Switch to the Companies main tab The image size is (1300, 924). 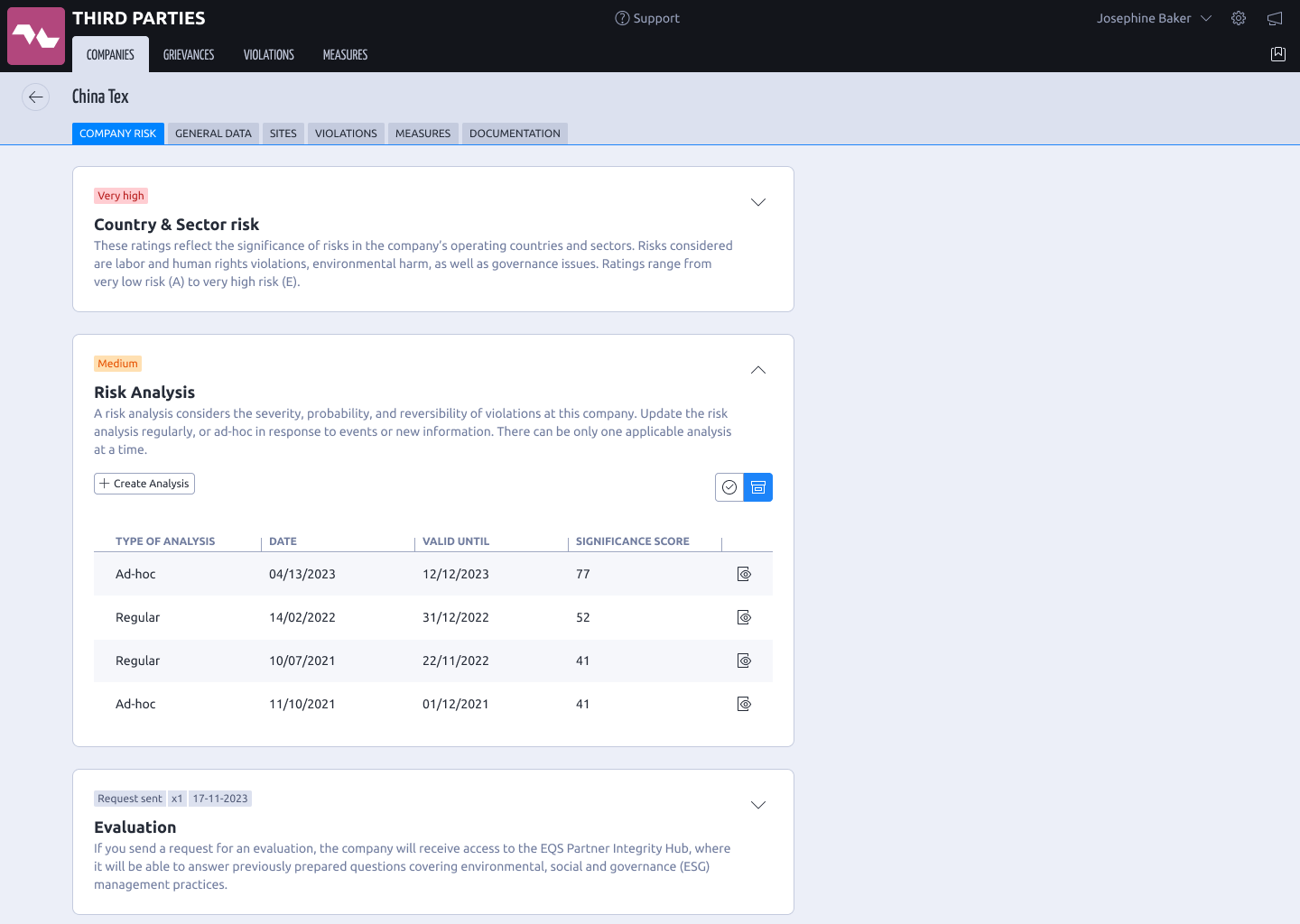click(110, 54)
